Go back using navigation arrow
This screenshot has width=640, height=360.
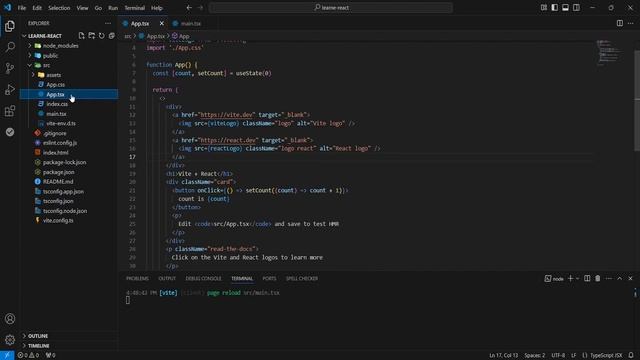coord(189,8)
